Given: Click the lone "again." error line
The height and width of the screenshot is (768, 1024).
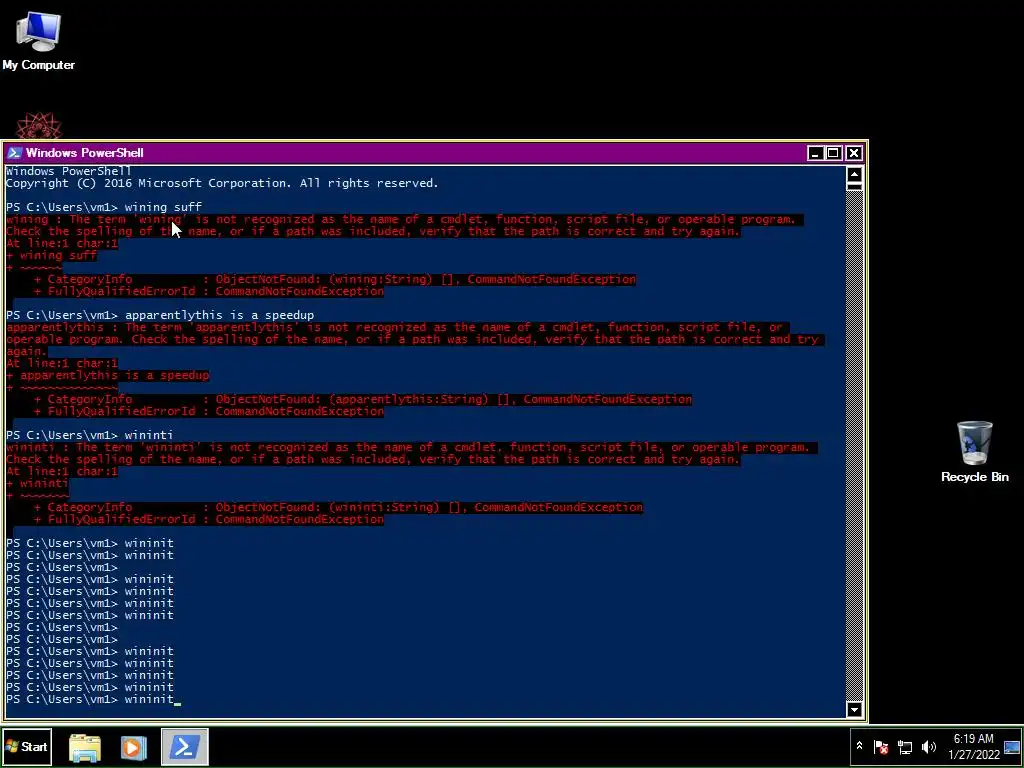Looking at the screenshot, I should (27, 351).
